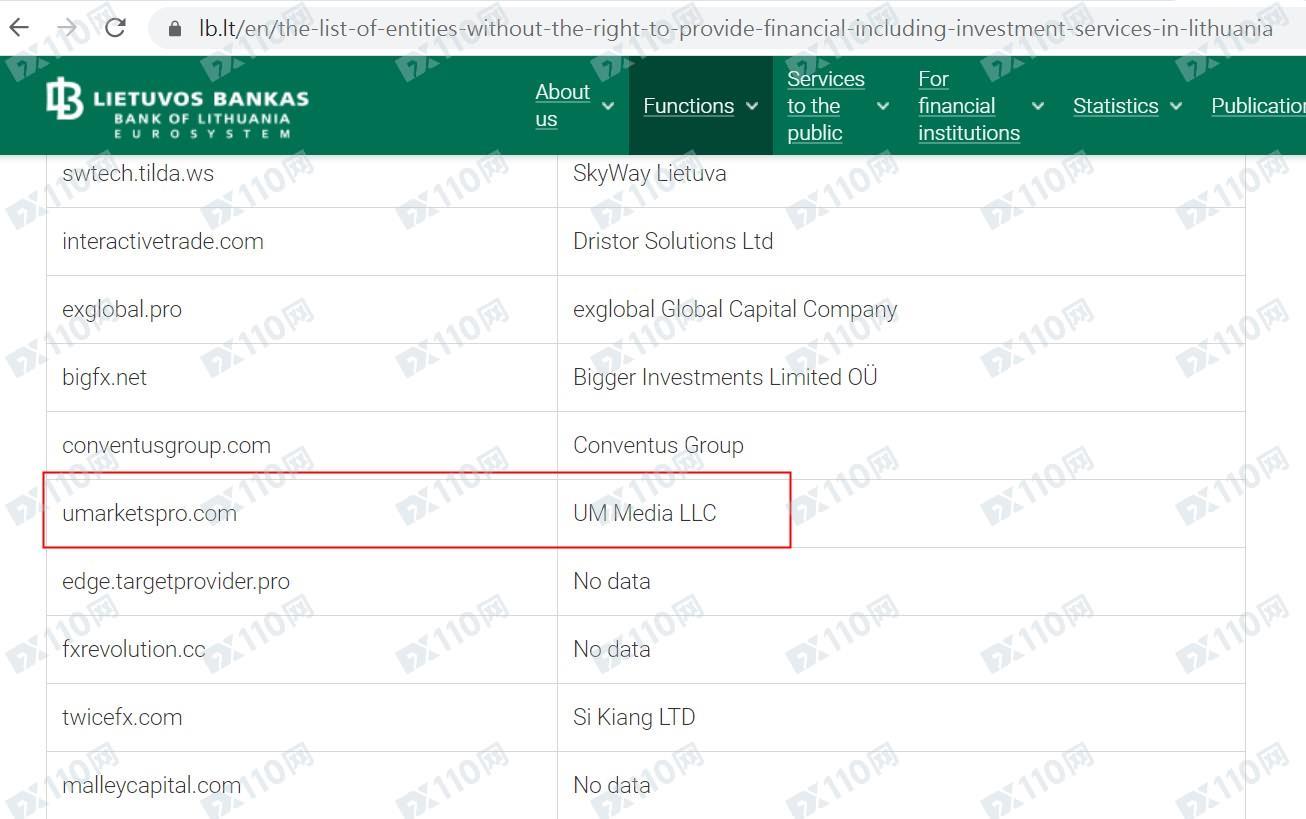
Task: Click the Conventus Group cell
Action: pos(901,445)
